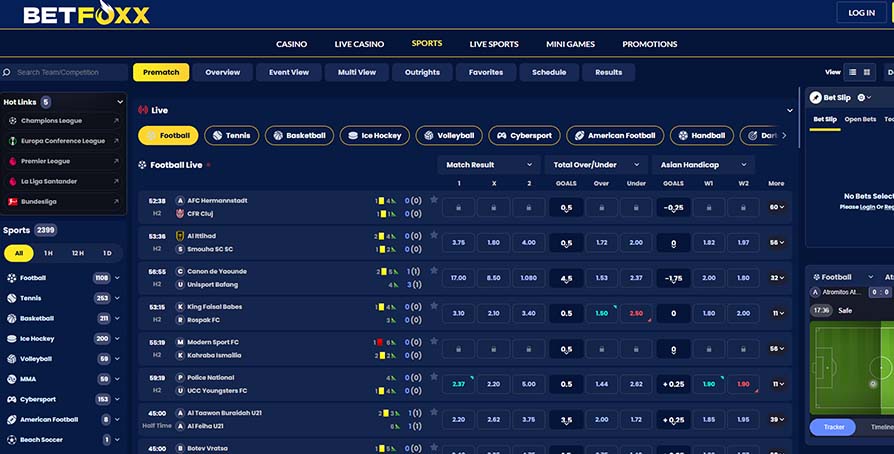Star the Modern Sport FC match

click(434, 341)
